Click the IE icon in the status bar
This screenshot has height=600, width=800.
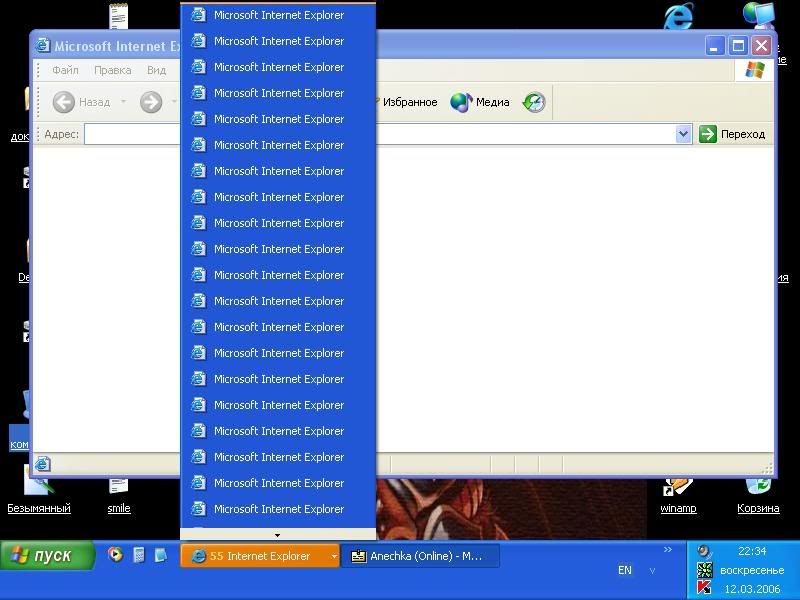(x=42, y=464)
